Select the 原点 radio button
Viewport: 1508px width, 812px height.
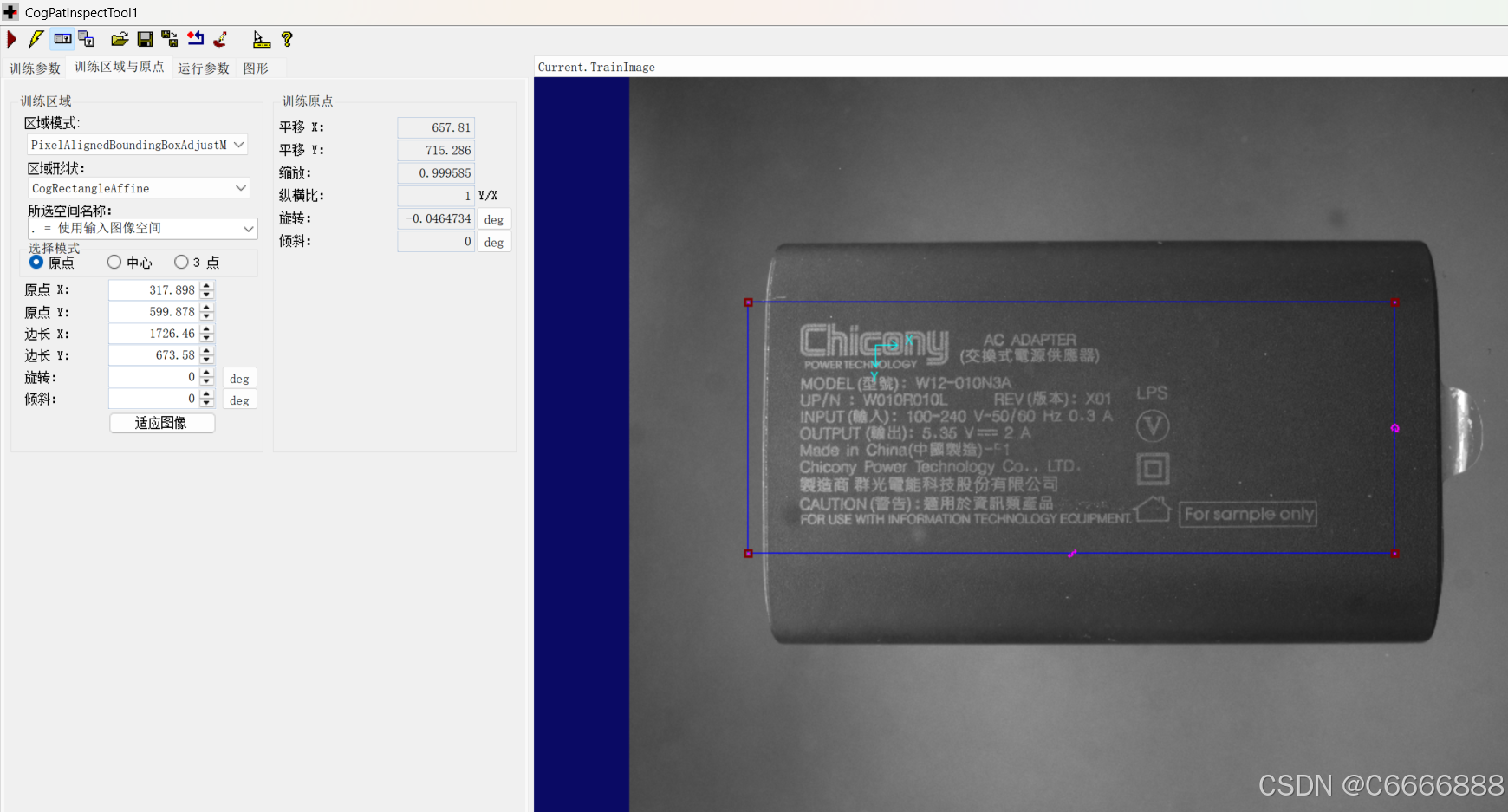(x=36, y=262)
